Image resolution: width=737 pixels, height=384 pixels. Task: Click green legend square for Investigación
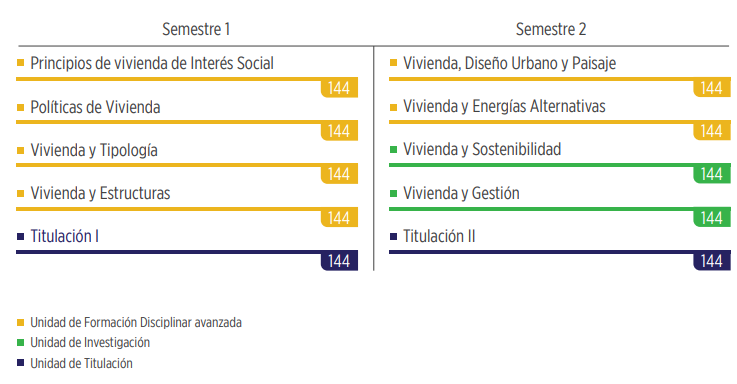(x=20, y=343)
